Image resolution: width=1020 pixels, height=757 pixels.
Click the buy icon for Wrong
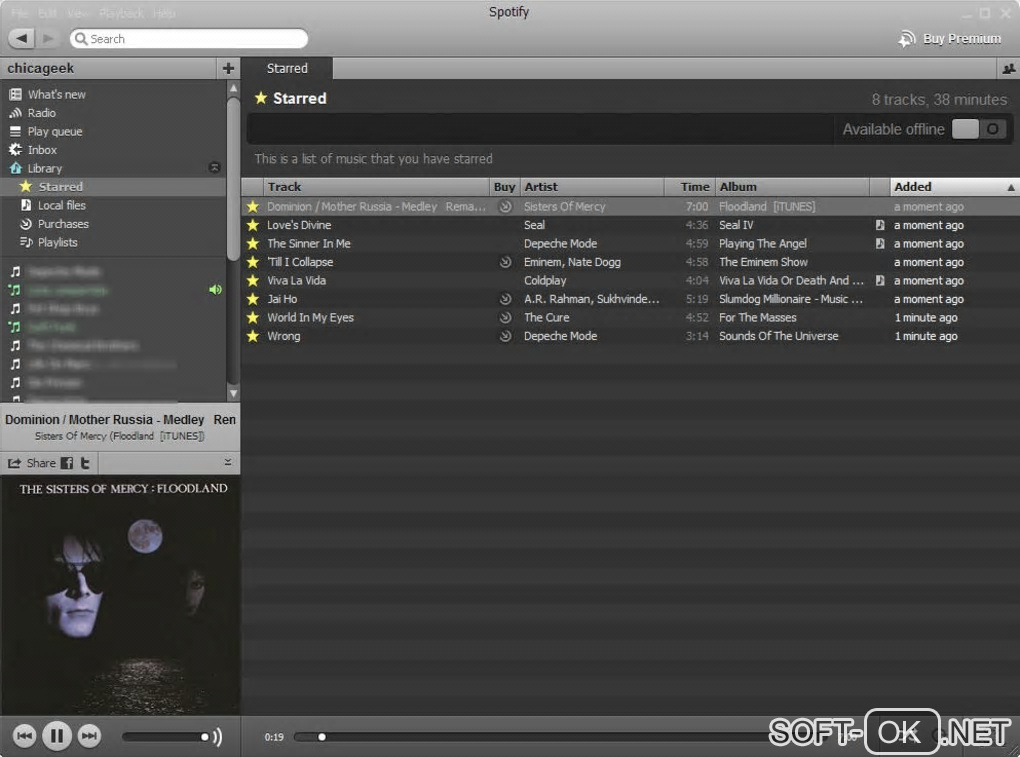click(505, 336)
